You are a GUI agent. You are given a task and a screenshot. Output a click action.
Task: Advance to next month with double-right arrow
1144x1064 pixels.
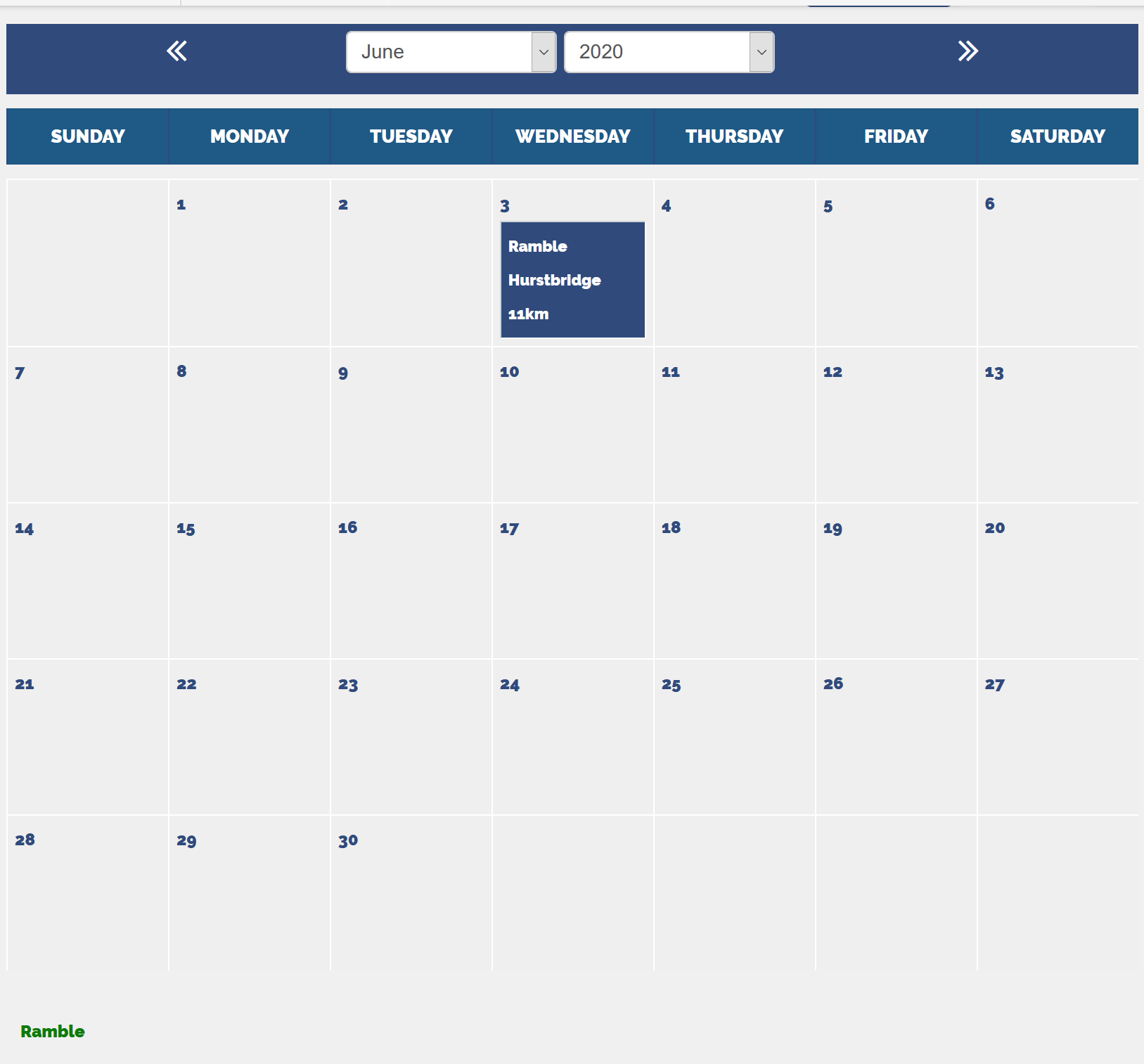click(968, 51)
